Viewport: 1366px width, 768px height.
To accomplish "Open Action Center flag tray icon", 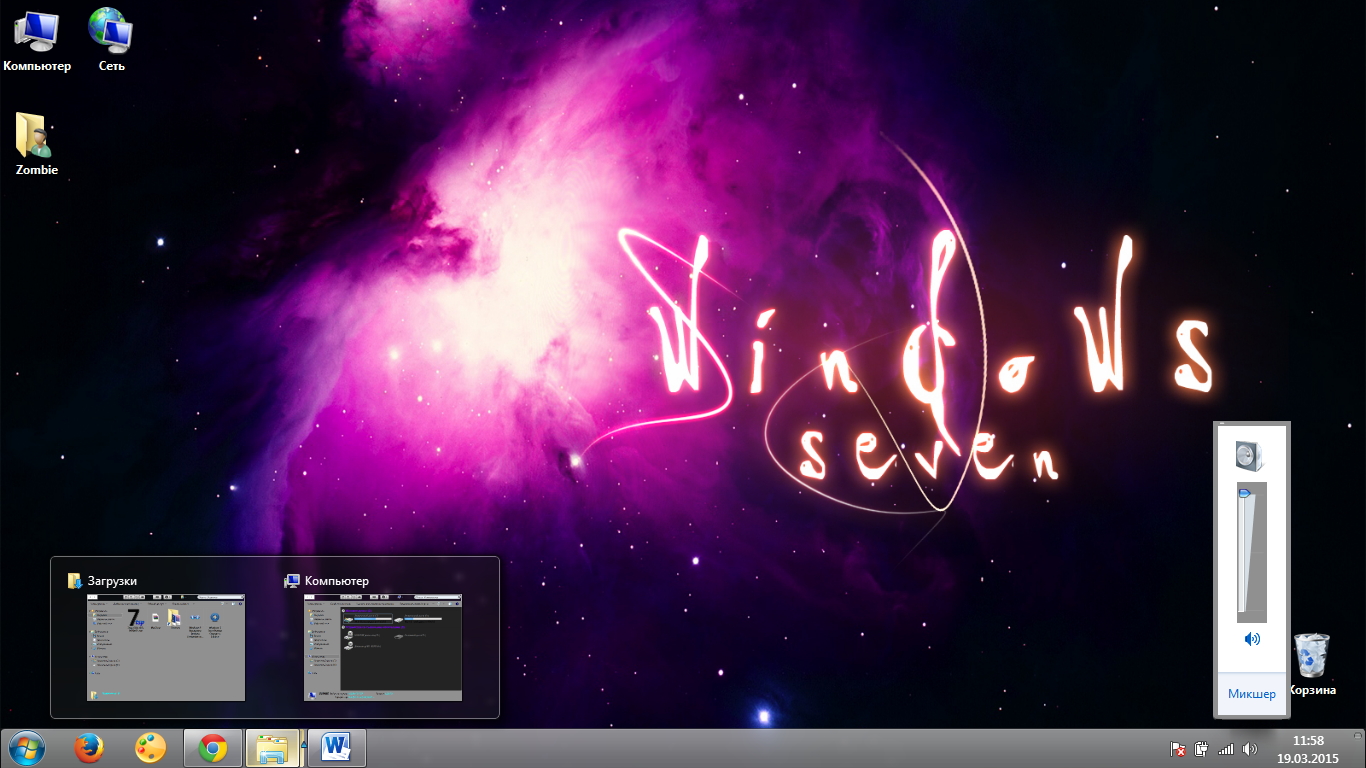I will (1178, 748).
